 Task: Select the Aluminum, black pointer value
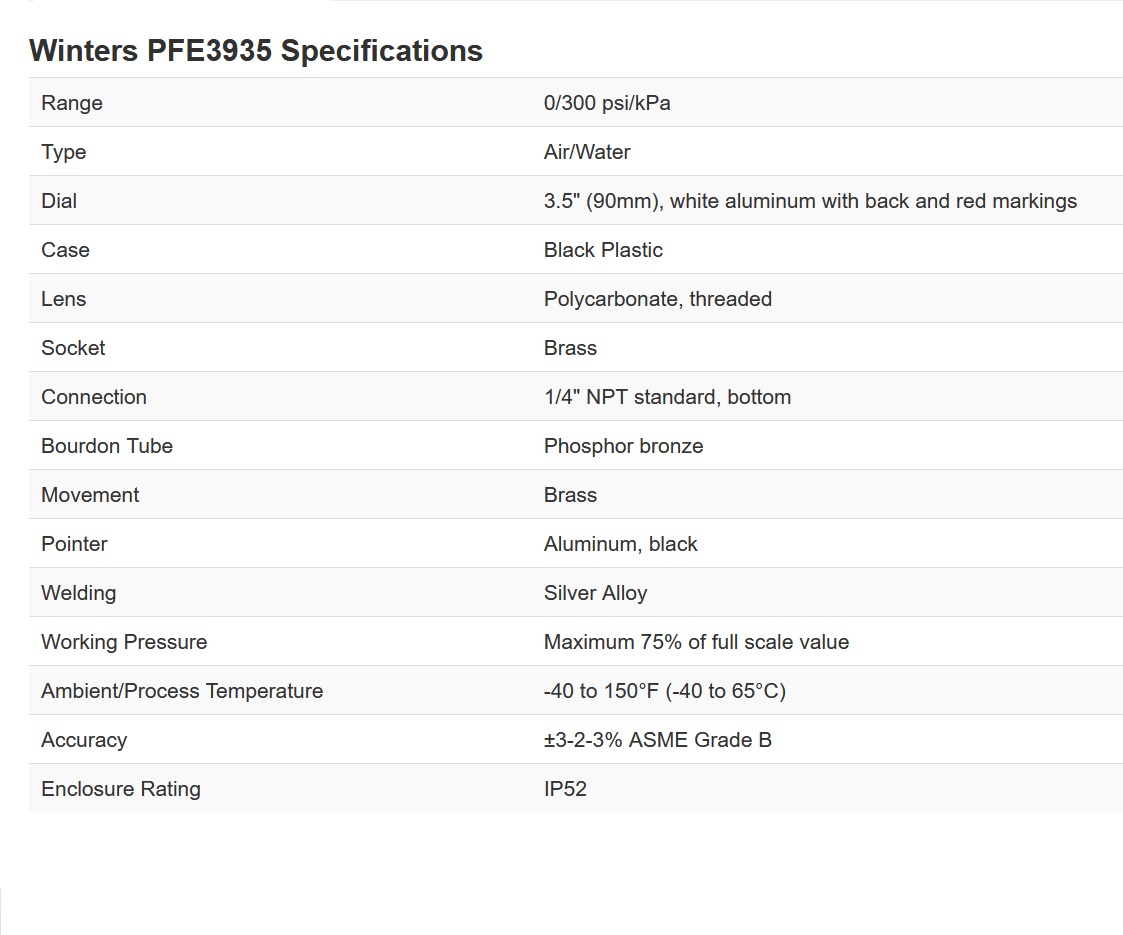tap(620, 544)
